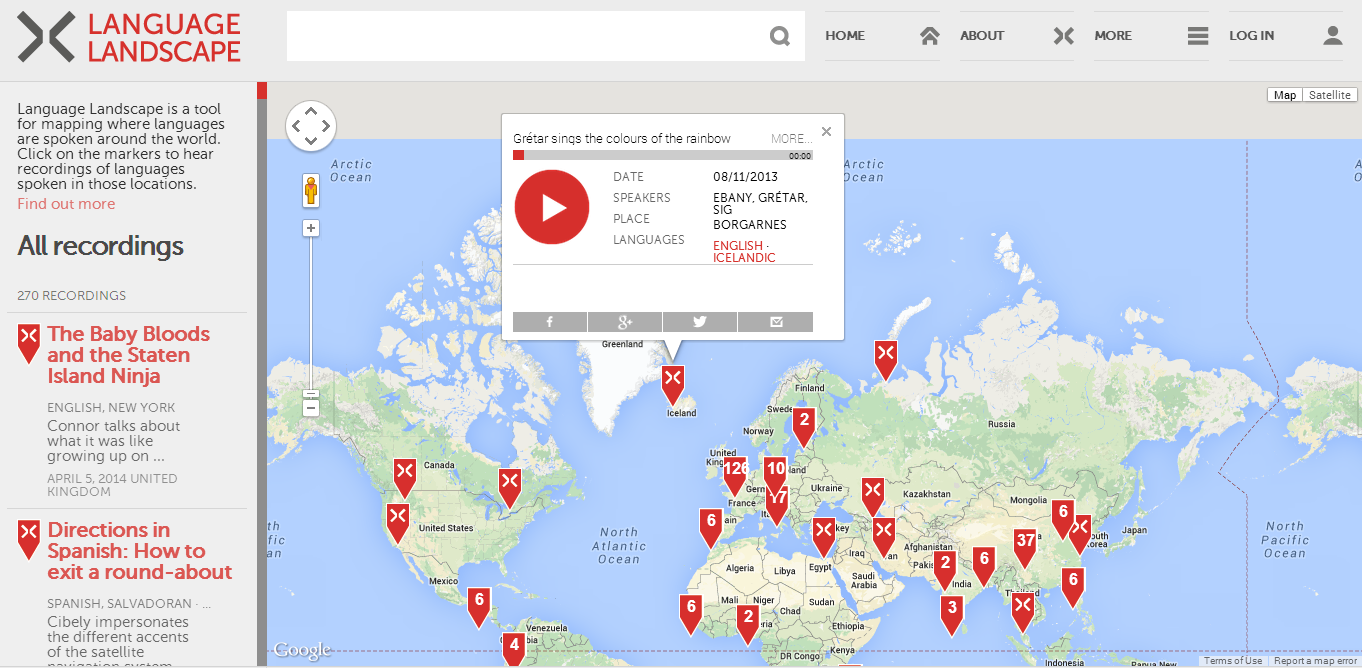Open MORE... details in recording popup
This screenshot has height=668, width=1362.
tap(791, 139)
